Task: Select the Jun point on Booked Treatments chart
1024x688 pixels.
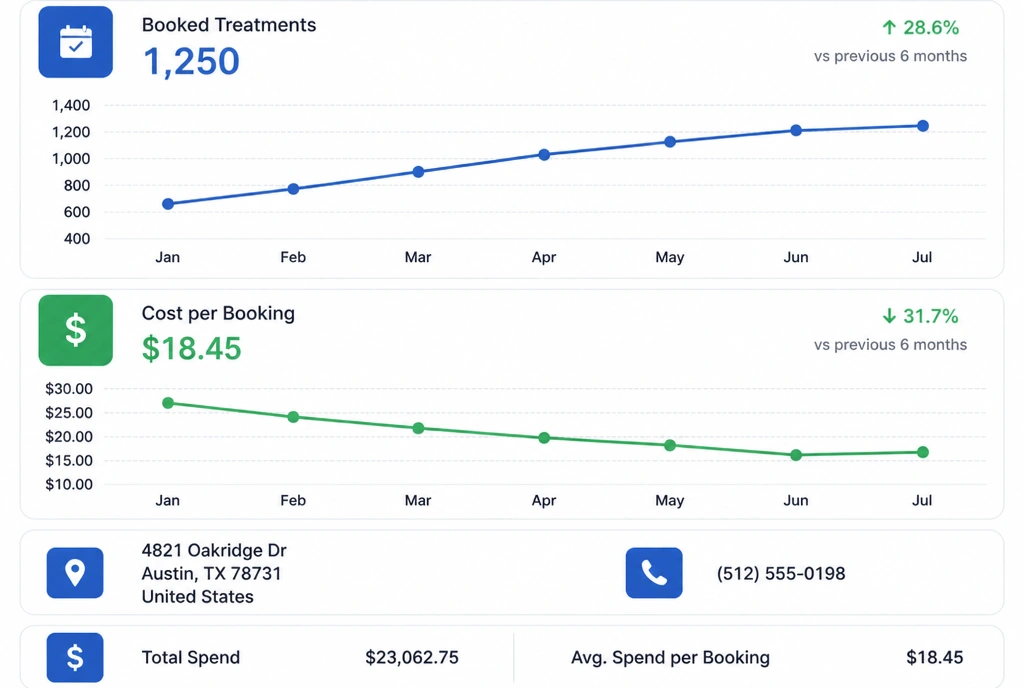Action: tap(795, 131)
